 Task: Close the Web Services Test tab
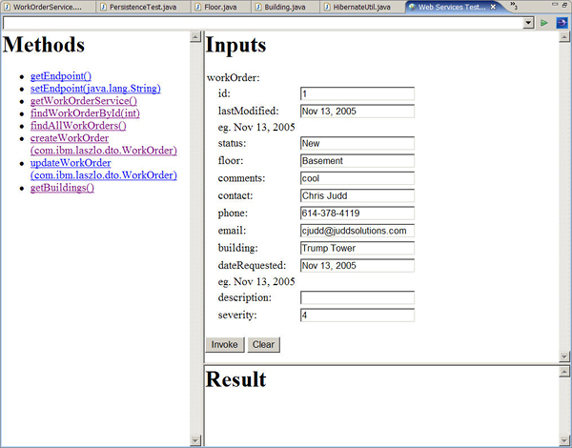493,7
